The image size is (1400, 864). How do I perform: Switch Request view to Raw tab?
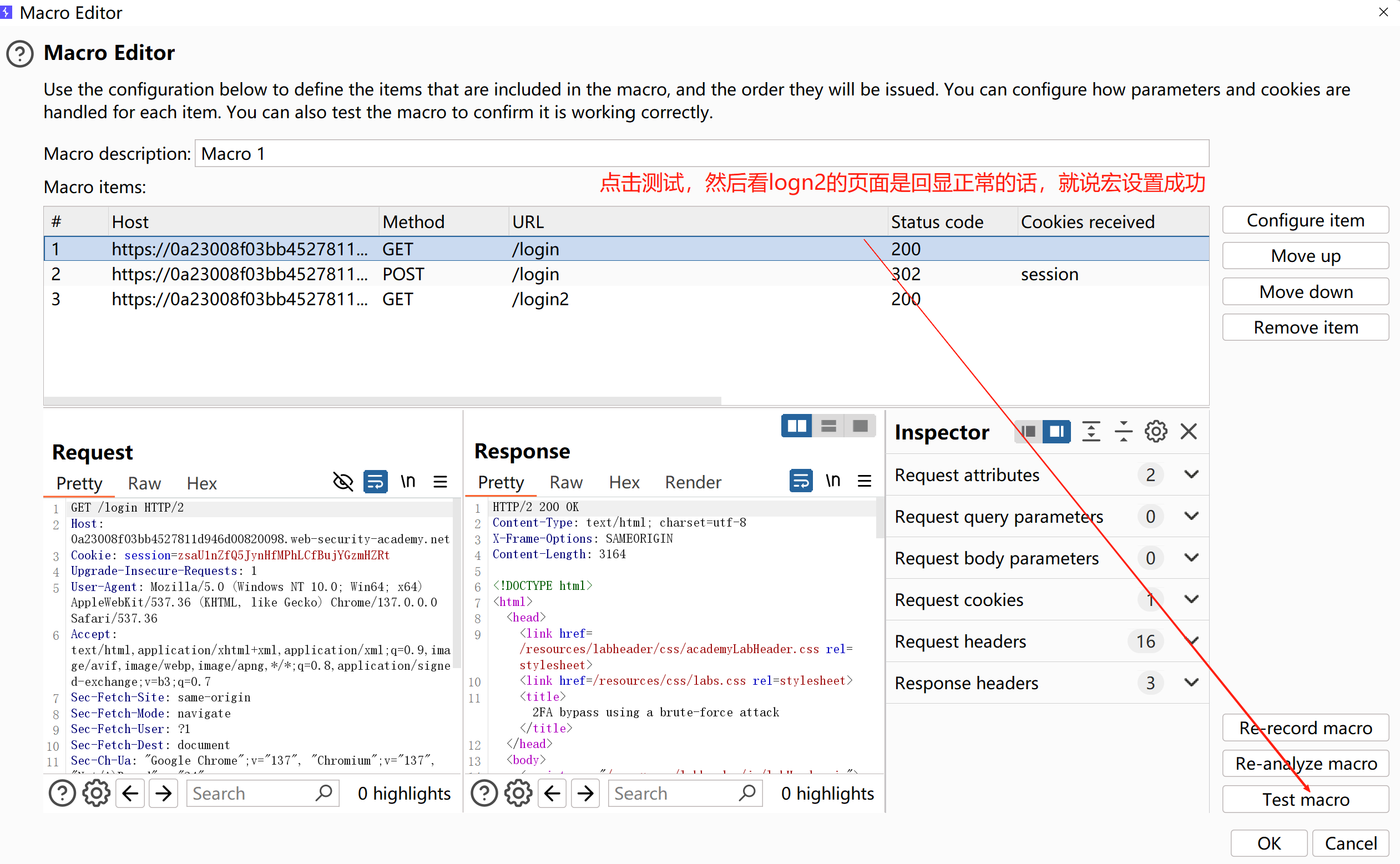pyautogui.click(x=144, y=483)
